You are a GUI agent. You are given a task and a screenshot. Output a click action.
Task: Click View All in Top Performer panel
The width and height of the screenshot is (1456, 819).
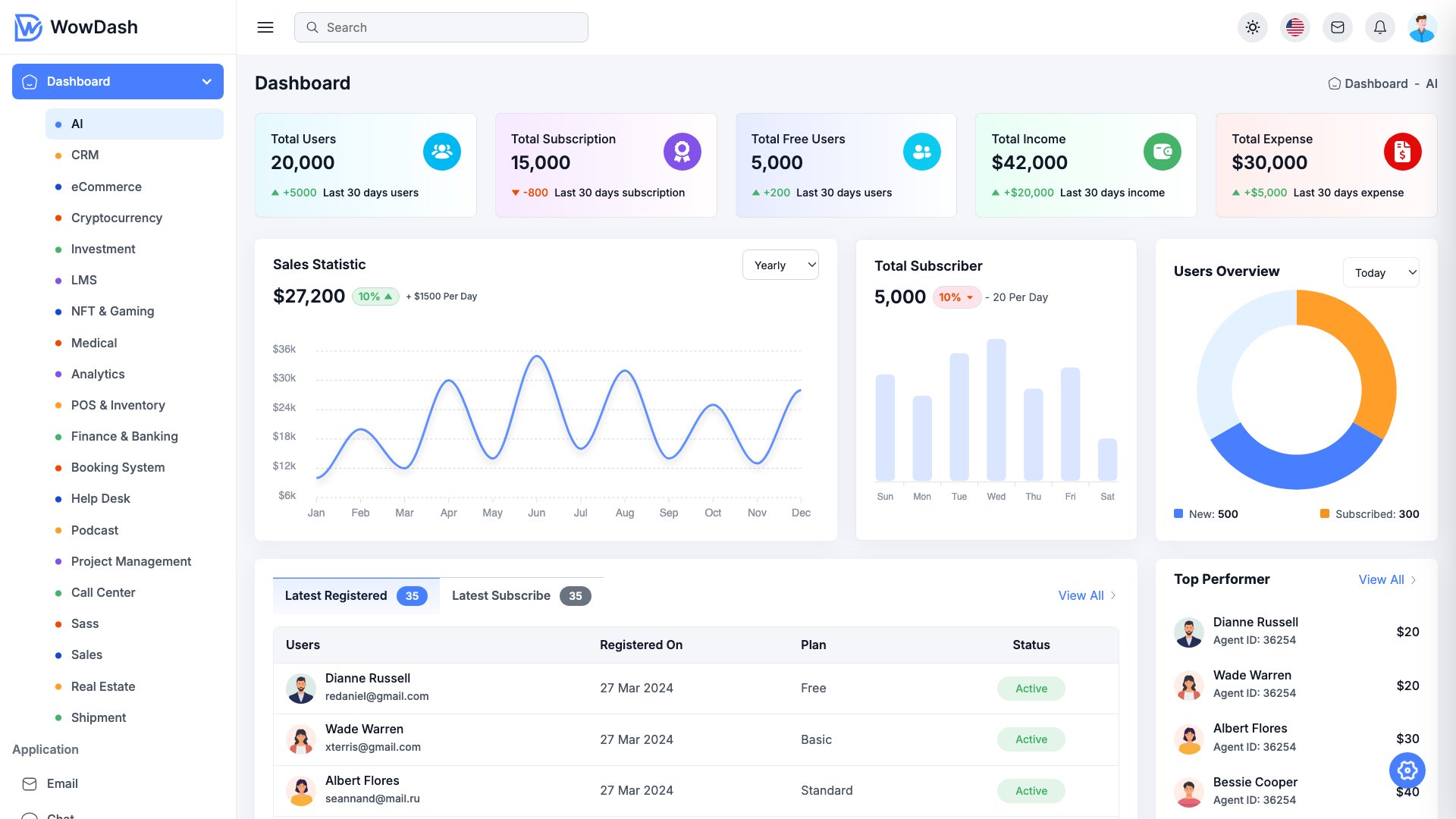coord(1381,579)
